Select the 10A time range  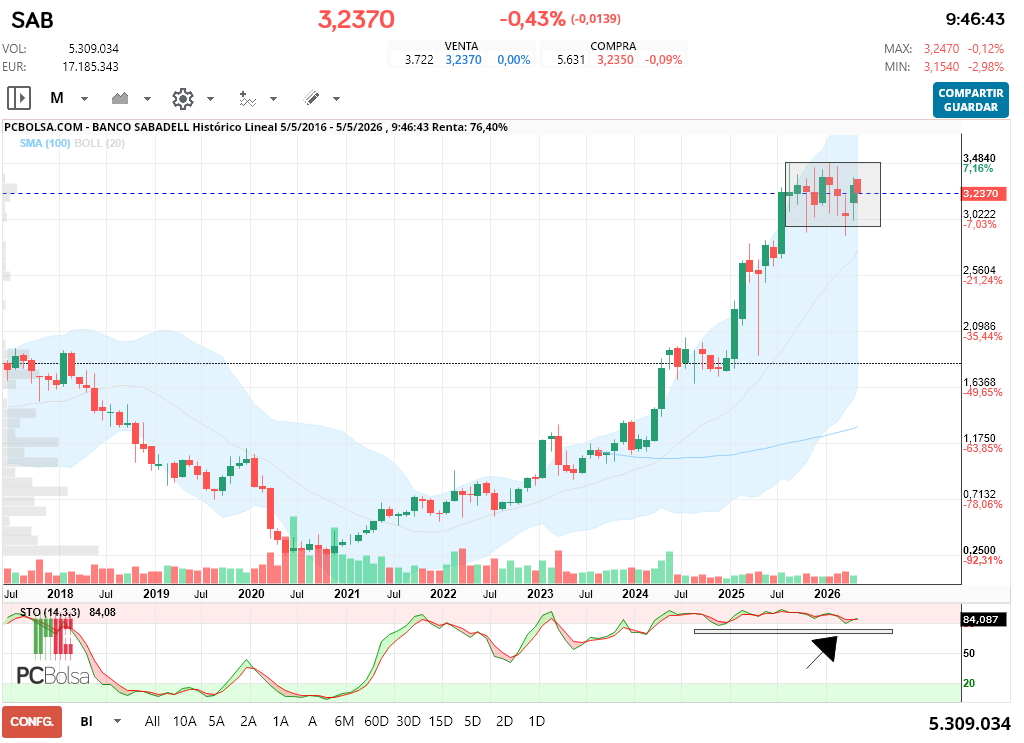tap(185, 721)
